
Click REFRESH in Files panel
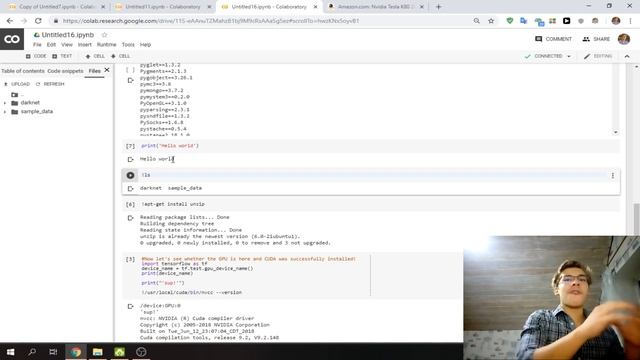50,84
